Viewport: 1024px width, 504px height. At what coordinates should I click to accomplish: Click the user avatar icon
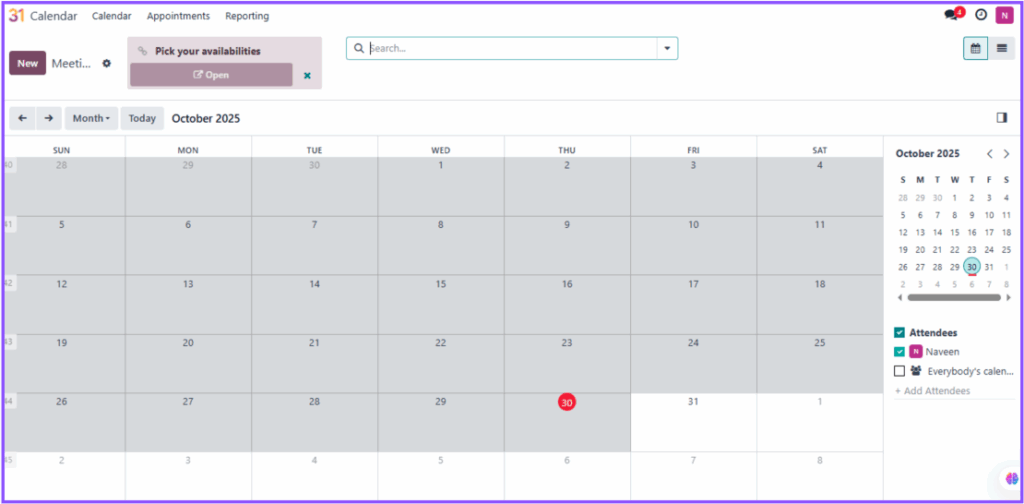point(1003,16)
